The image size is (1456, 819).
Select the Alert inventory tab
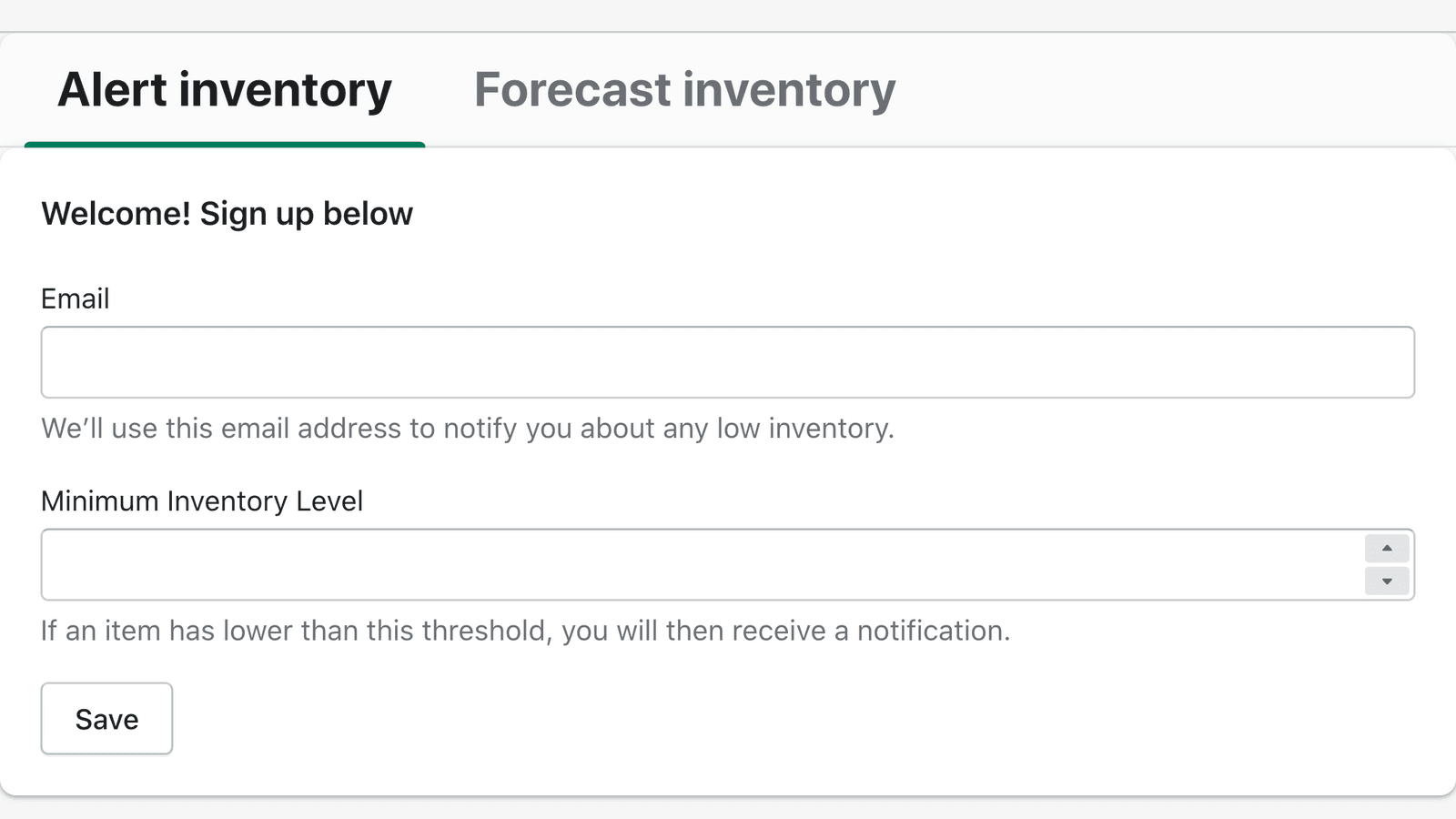(225, 90)
